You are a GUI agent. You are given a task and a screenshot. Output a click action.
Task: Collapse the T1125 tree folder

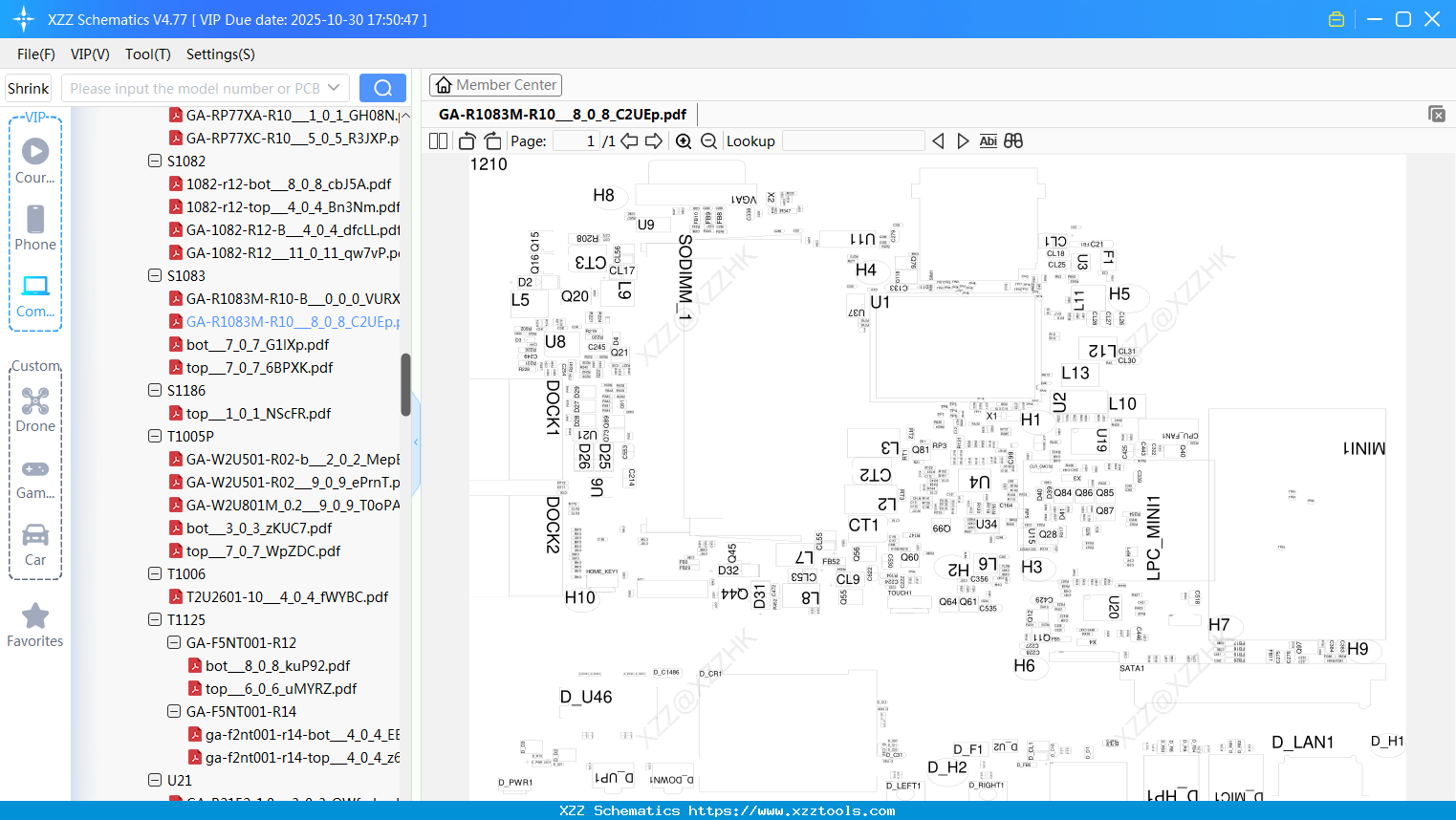[x=155, y=619]
